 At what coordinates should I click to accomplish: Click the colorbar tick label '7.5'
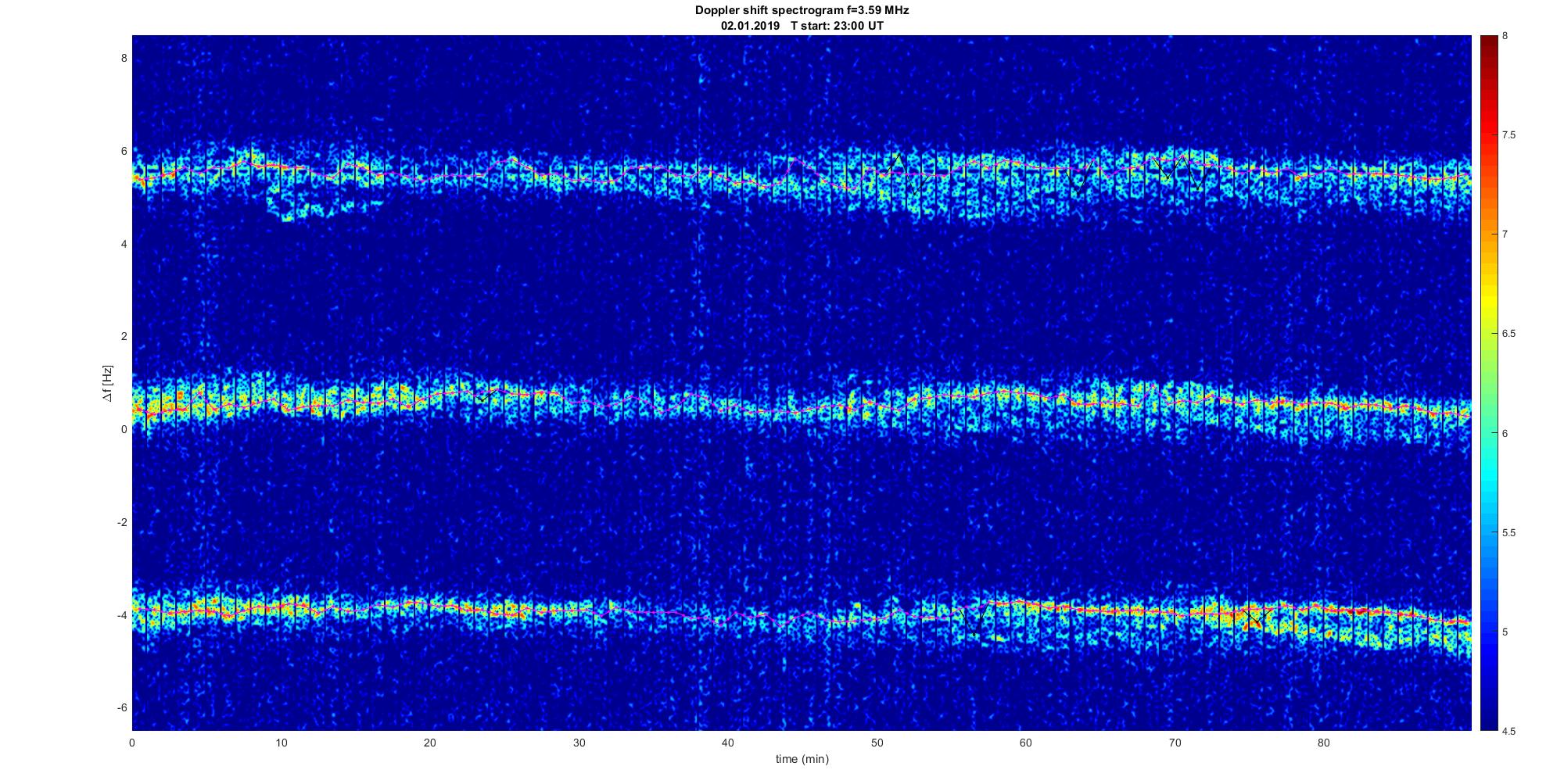1509,135
